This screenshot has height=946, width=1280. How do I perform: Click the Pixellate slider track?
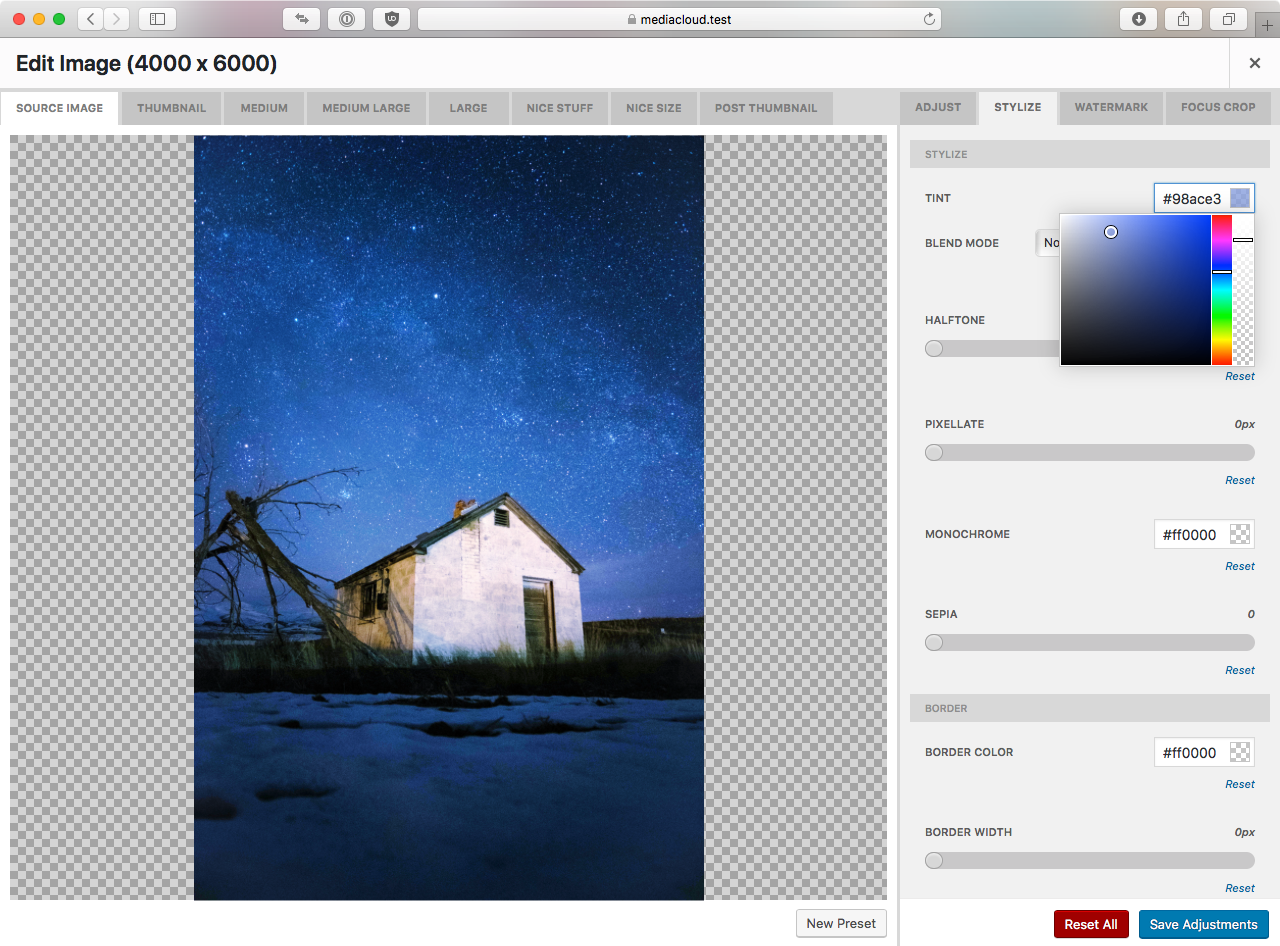1090,453
